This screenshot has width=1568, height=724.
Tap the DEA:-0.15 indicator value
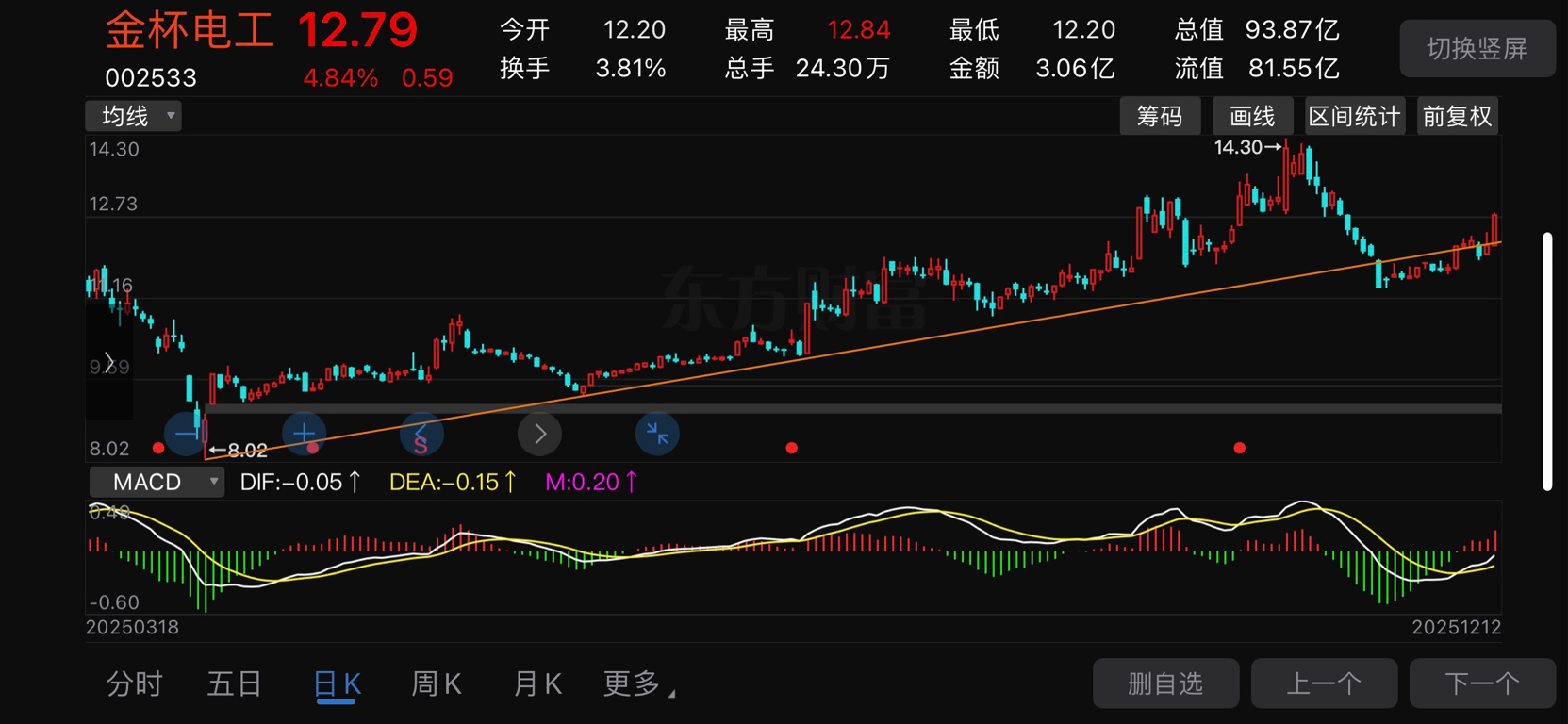453,482
